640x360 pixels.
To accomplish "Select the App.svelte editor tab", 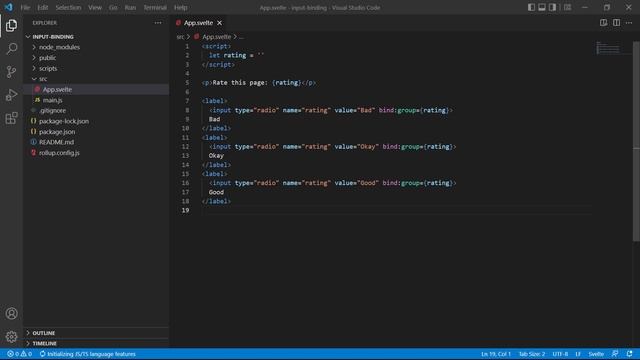I will (x=198, y=23).
